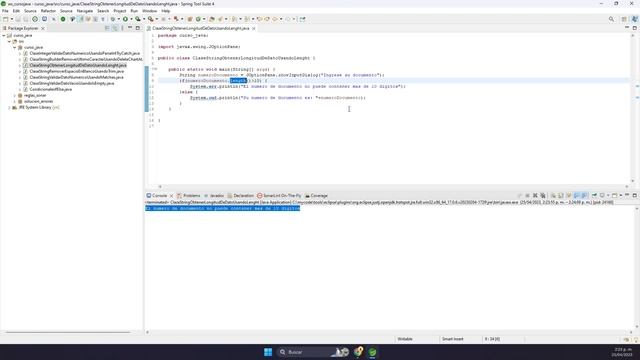
Task: Toggle Scroll Lock in Console
Action: [561, 196]
